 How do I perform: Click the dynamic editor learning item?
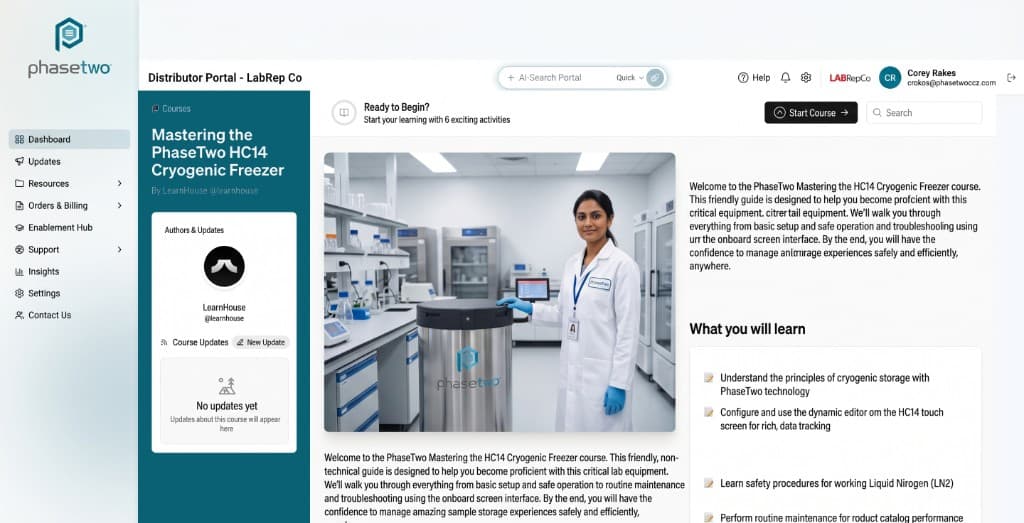(x=831, y=419)
